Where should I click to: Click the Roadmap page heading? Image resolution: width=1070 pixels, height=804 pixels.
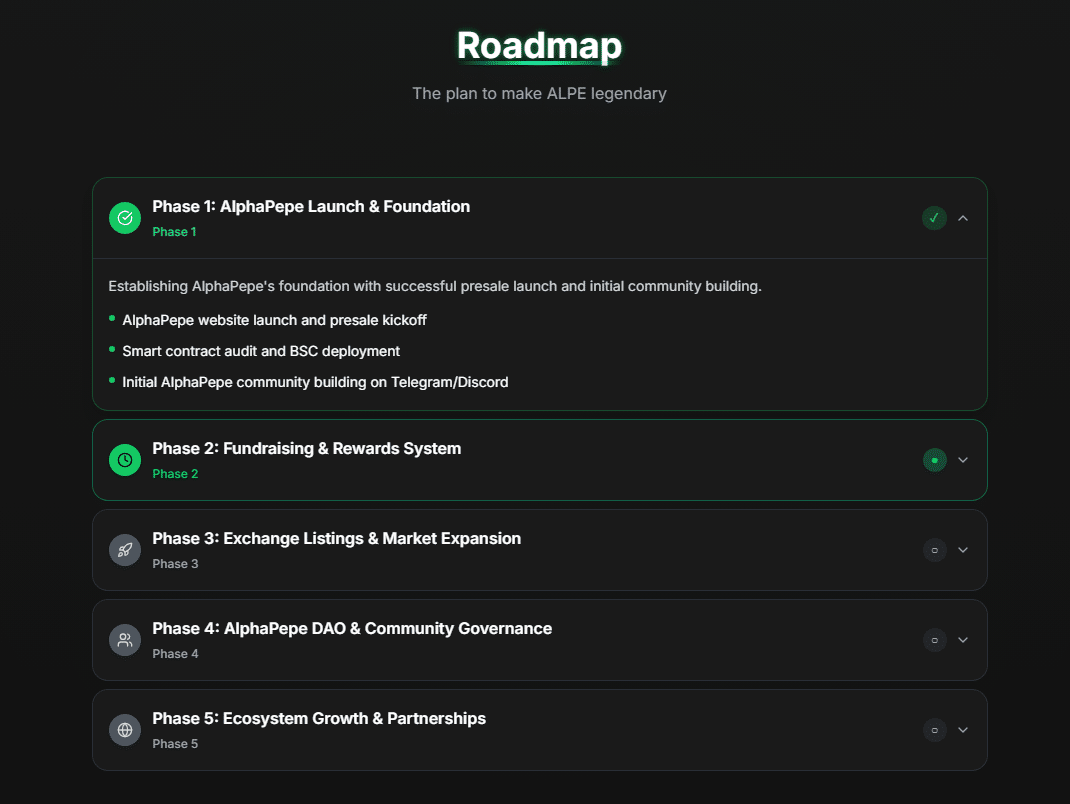point(539,46)
